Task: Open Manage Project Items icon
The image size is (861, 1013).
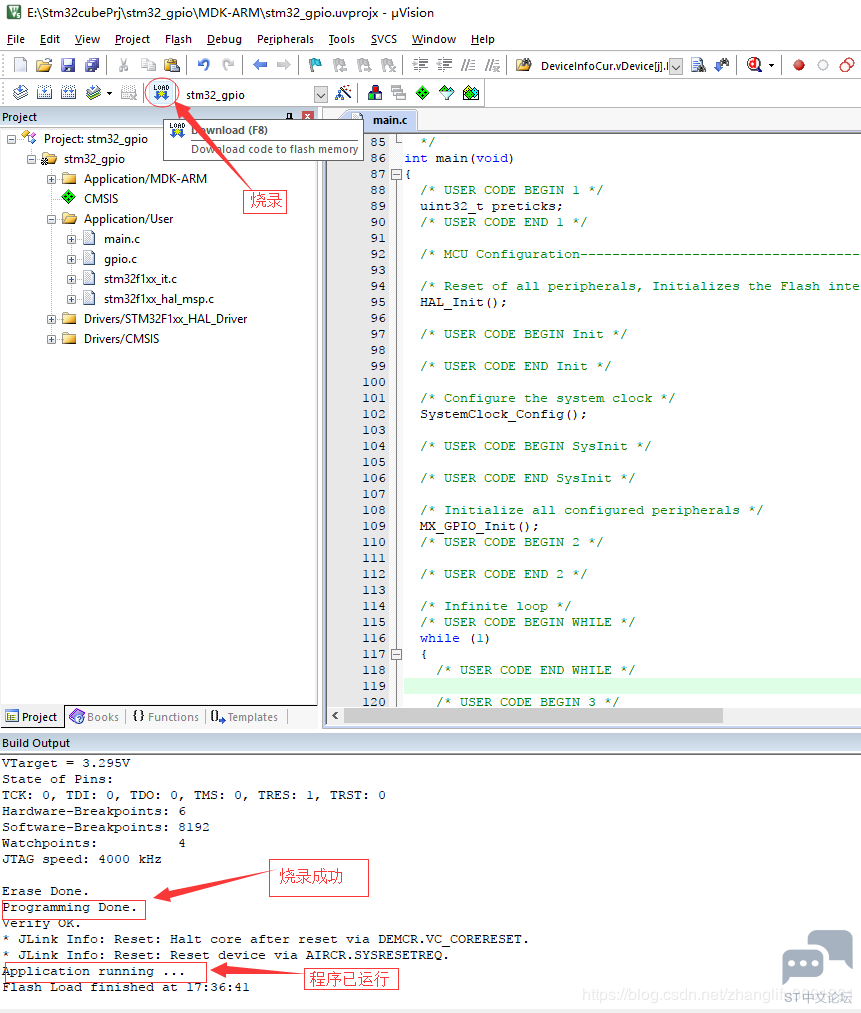Action: click(x=375, y=93)
